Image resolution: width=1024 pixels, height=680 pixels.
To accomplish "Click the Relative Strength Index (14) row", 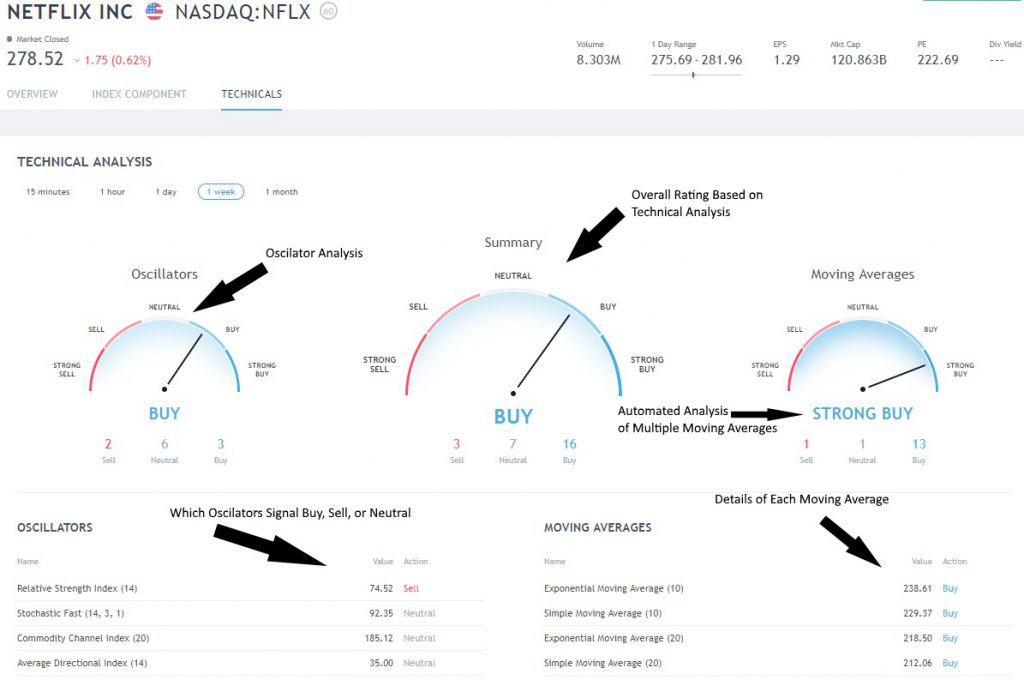I will 250,589.
